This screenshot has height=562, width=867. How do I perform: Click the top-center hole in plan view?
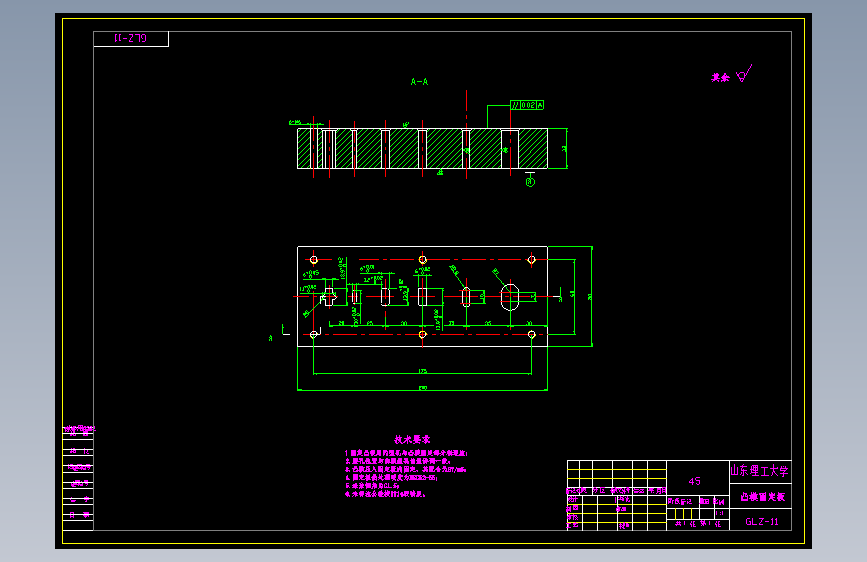click(x=422, y=259)
